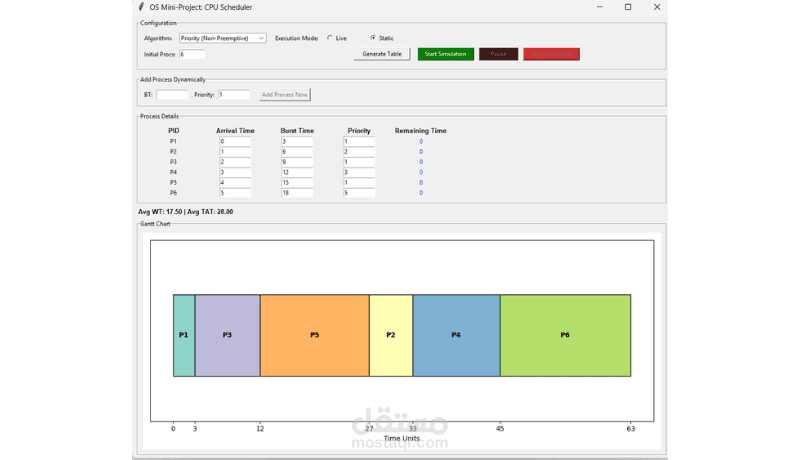Open the Algorithm dropdown
The height and width of the screenshot is (460, 800).
222,38
